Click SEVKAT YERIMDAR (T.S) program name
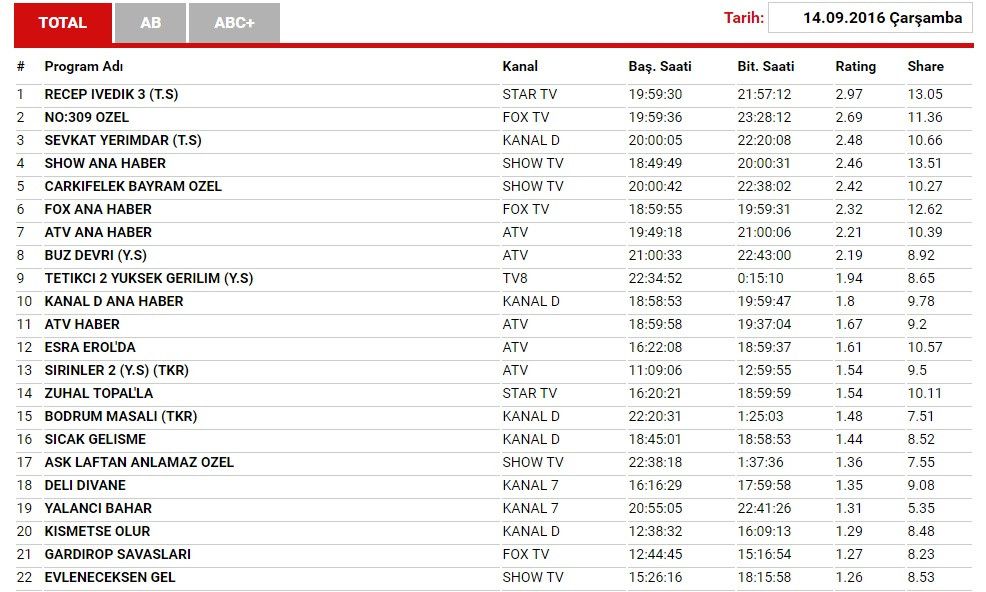986x592 pixels. point(123,140)
